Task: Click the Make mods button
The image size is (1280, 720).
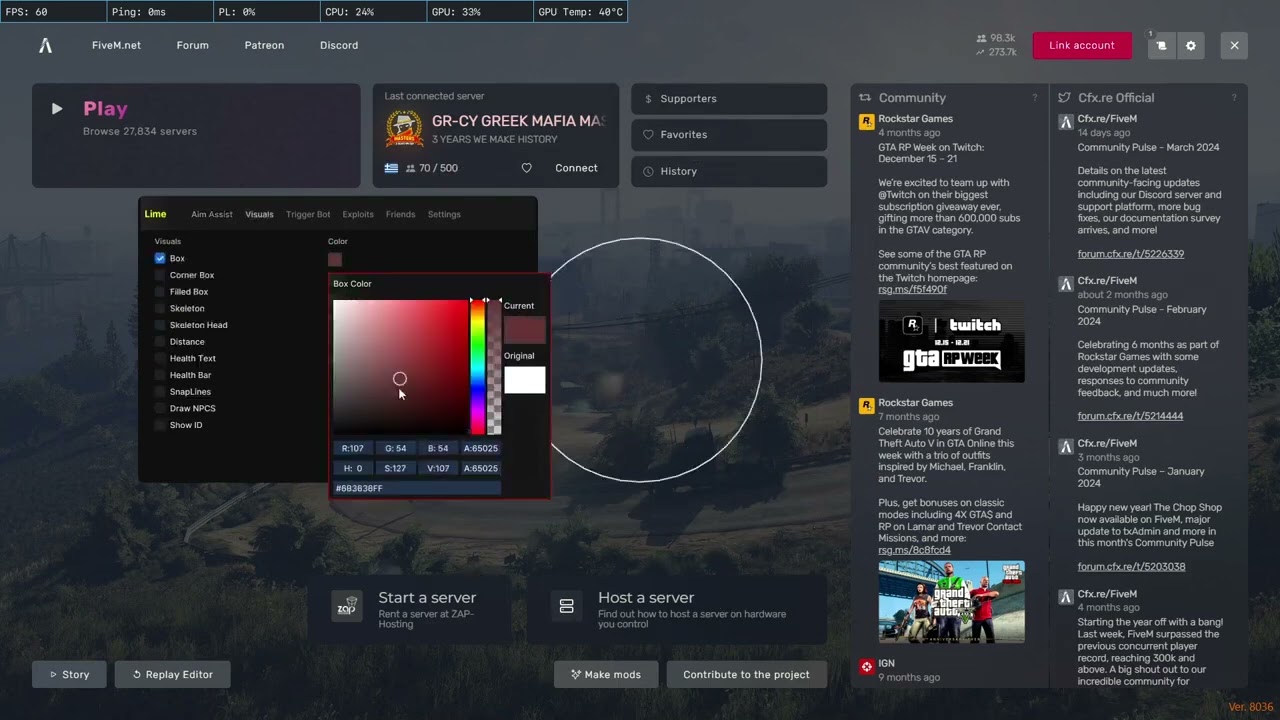Action: click(606, 674)
